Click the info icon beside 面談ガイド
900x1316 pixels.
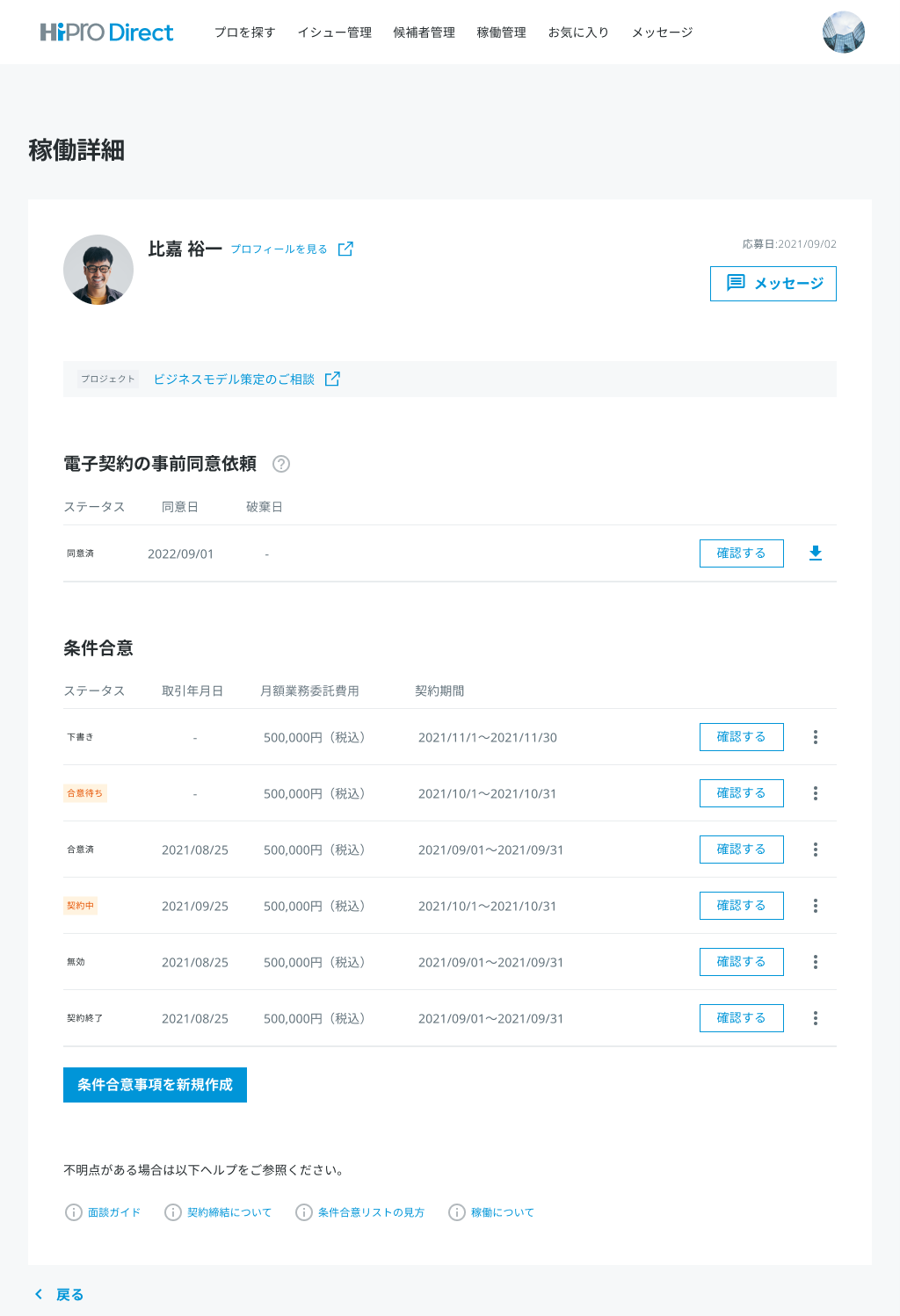pos(74,1212)
